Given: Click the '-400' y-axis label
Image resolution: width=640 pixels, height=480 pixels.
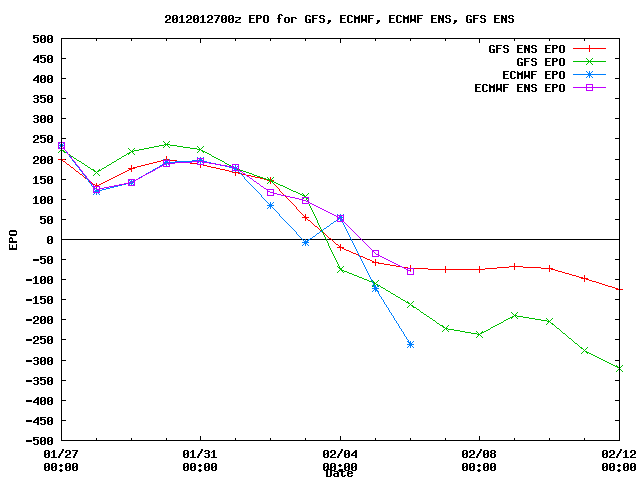Looking at the screenshot, I should 40,401.
